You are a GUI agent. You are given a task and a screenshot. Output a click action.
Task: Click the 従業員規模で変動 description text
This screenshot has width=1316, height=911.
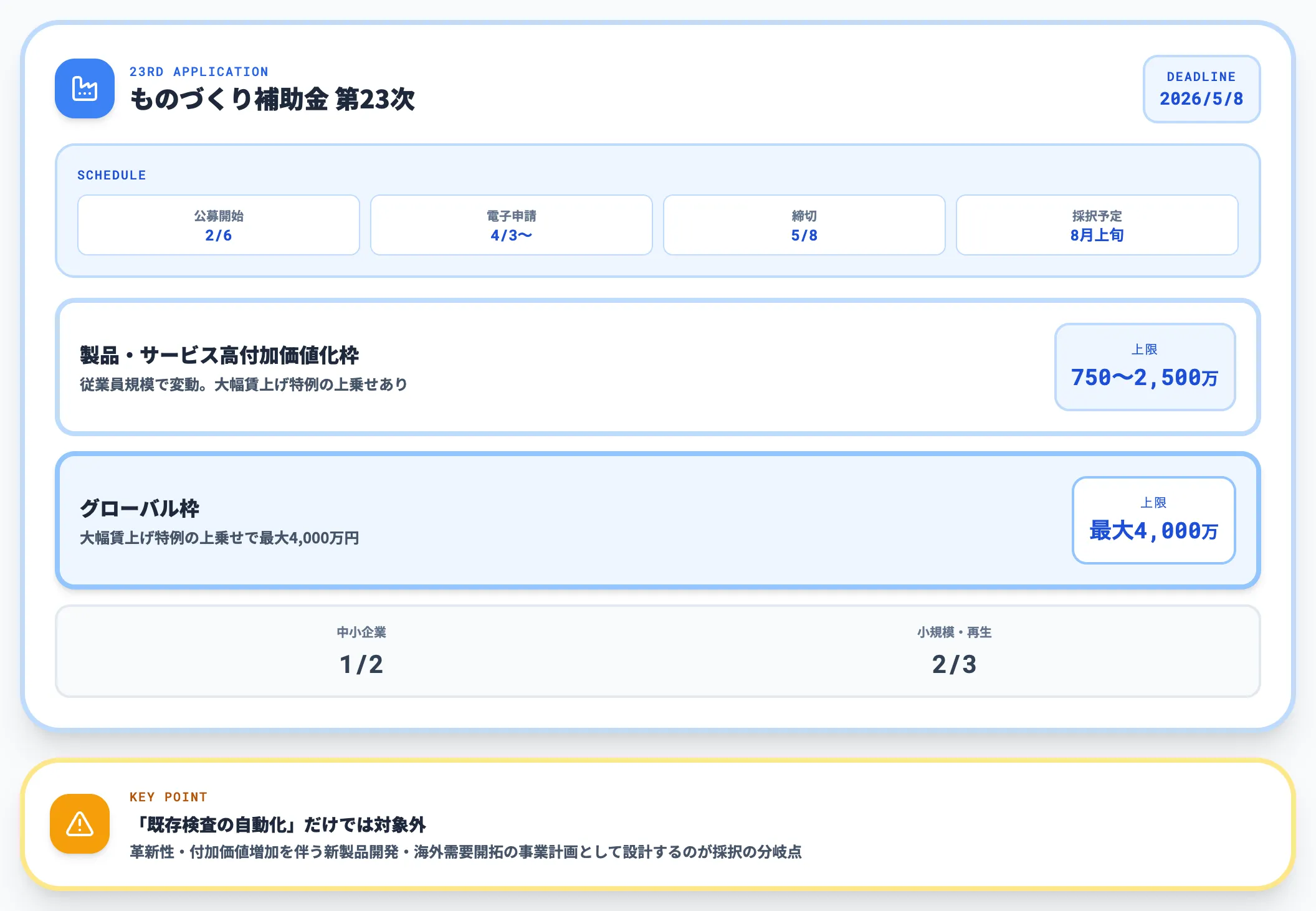244,384
